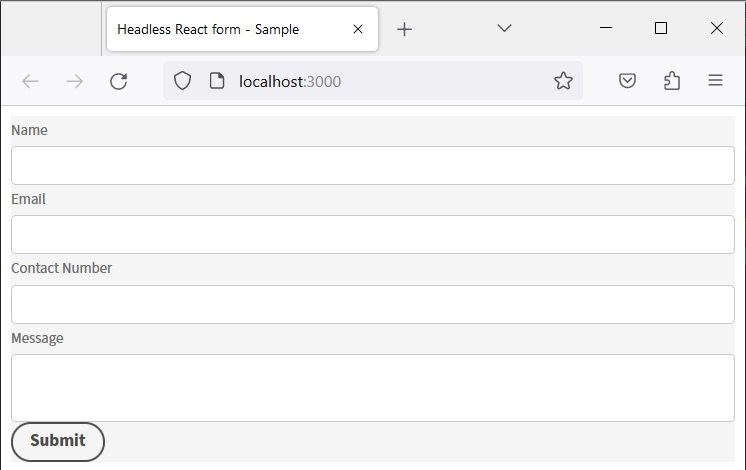Click inside the Message text area
This screenshot has width=746, height=470.
[373, 388]
